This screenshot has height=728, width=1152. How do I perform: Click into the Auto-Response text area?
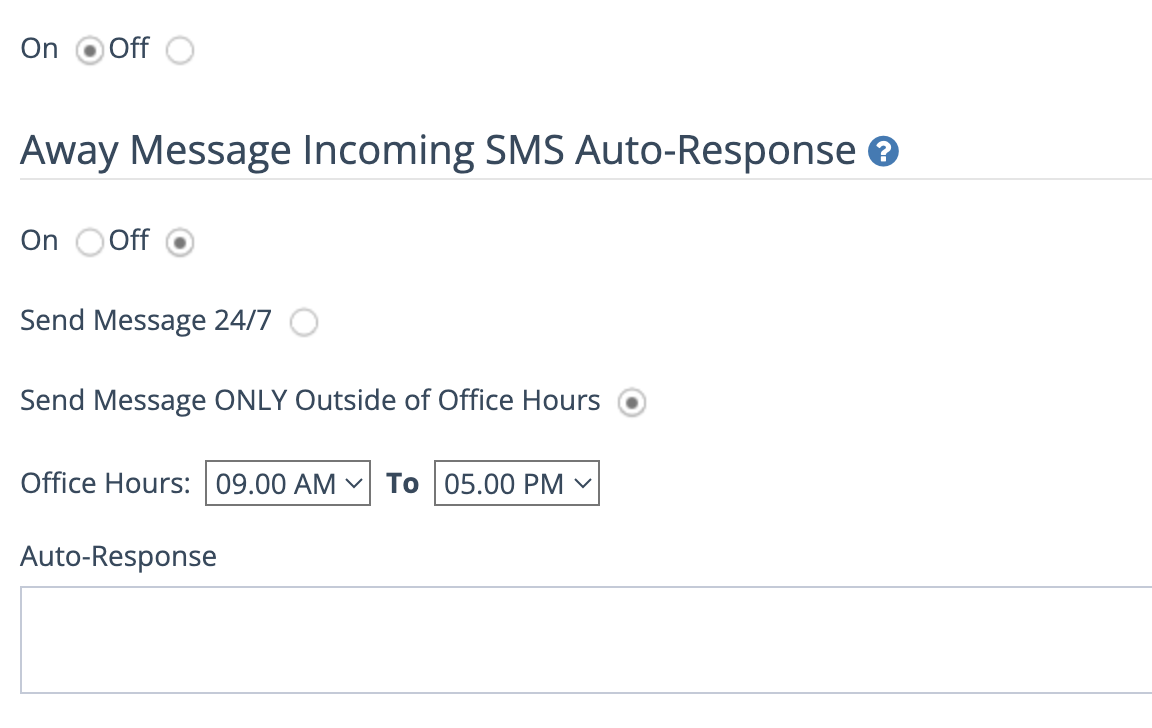pos(586,640)
